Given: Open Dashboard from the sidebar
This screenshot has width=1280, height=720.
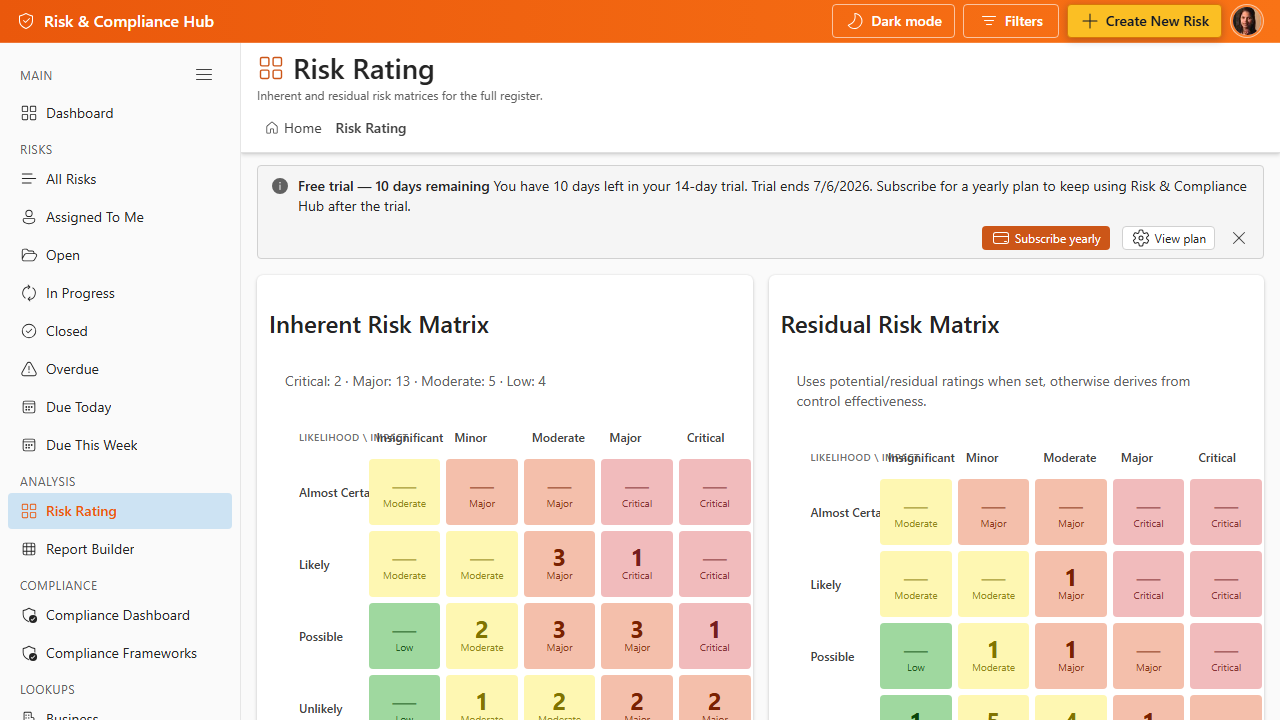Looking at the screenshot, I should click(120, 113).
